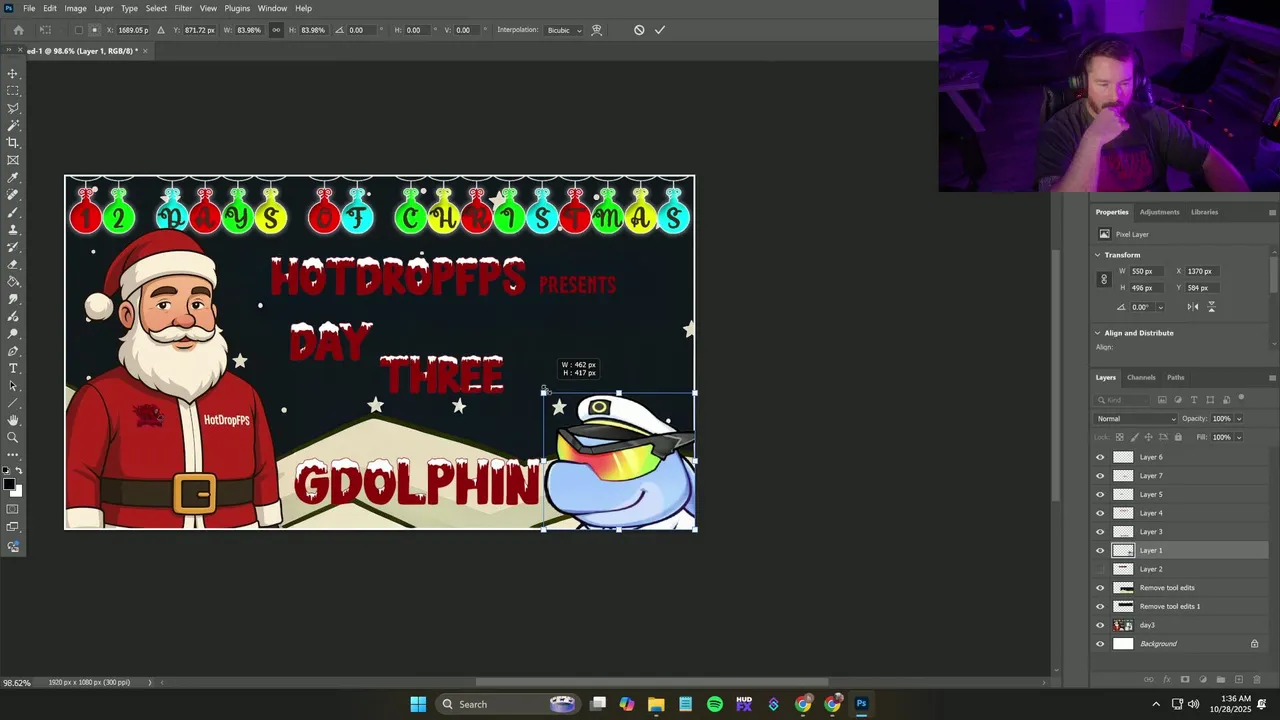Create a new group folder in Layers panel

[x=1221, y=680]
